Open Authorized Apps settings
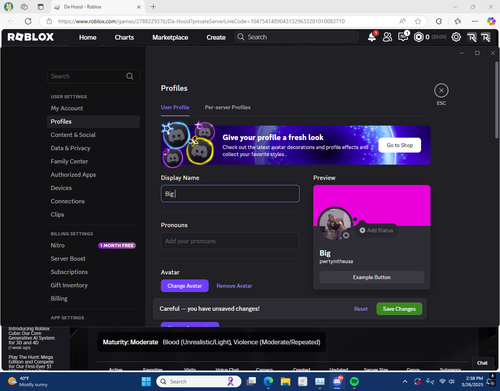The width and height of the screenshot is (500, 391). pyautogui.click(x=93, y=175)
